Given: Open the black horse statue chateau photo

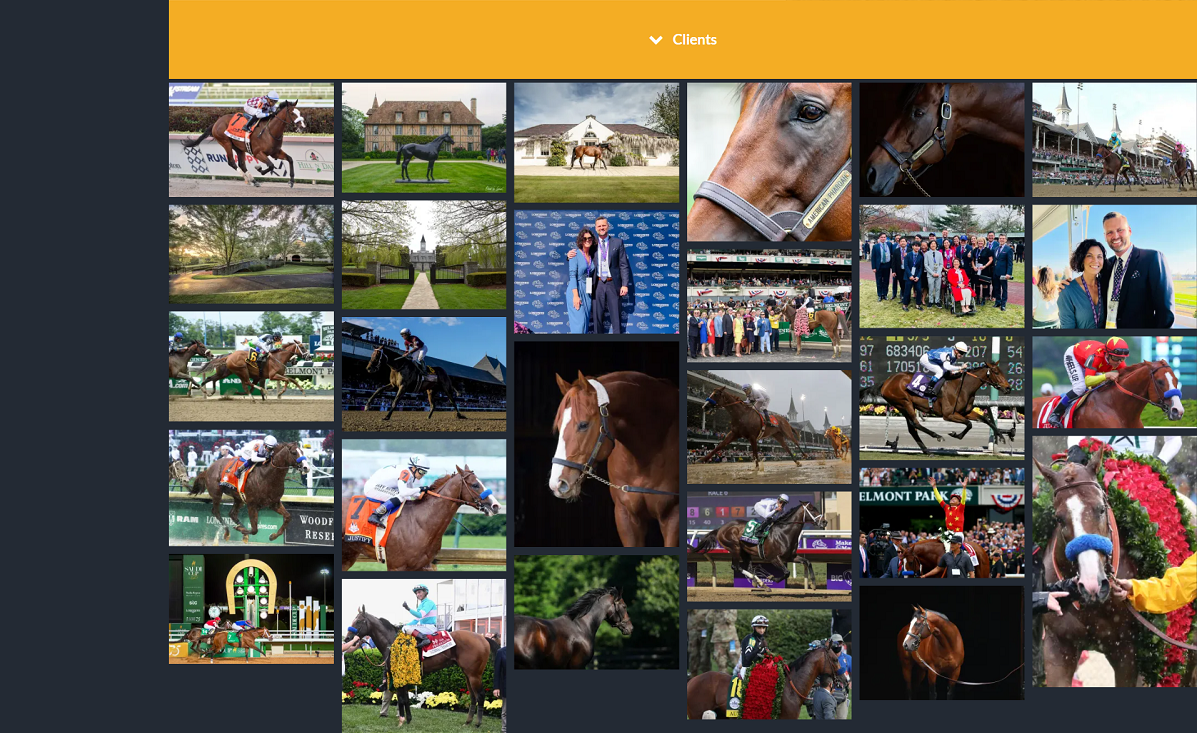Looking at the screenshot, I should pyautogui.click(x=424, y=138).
